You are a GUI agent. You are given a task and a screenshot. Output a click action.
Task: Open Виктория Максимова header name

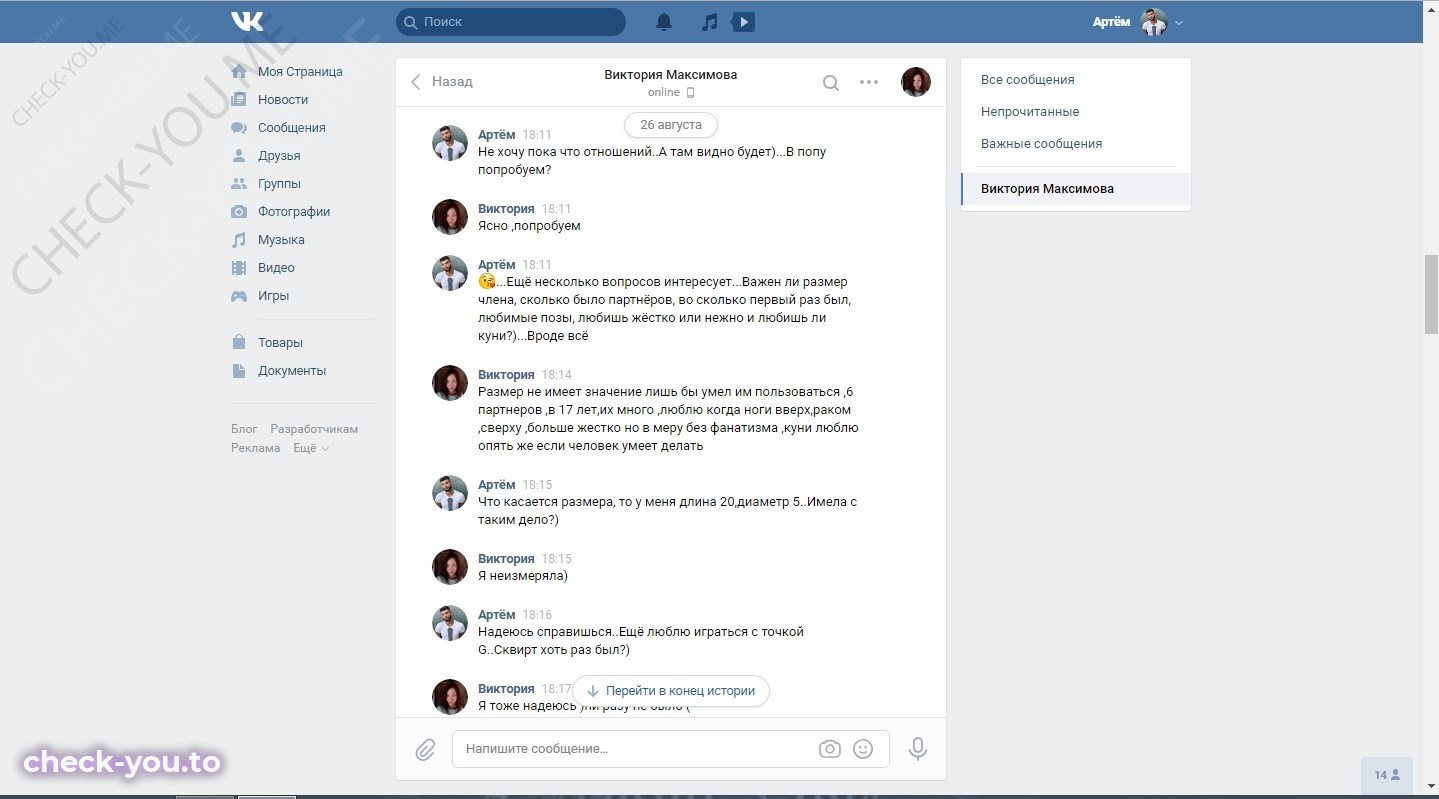pyautogui.click(x=671, y=75)
